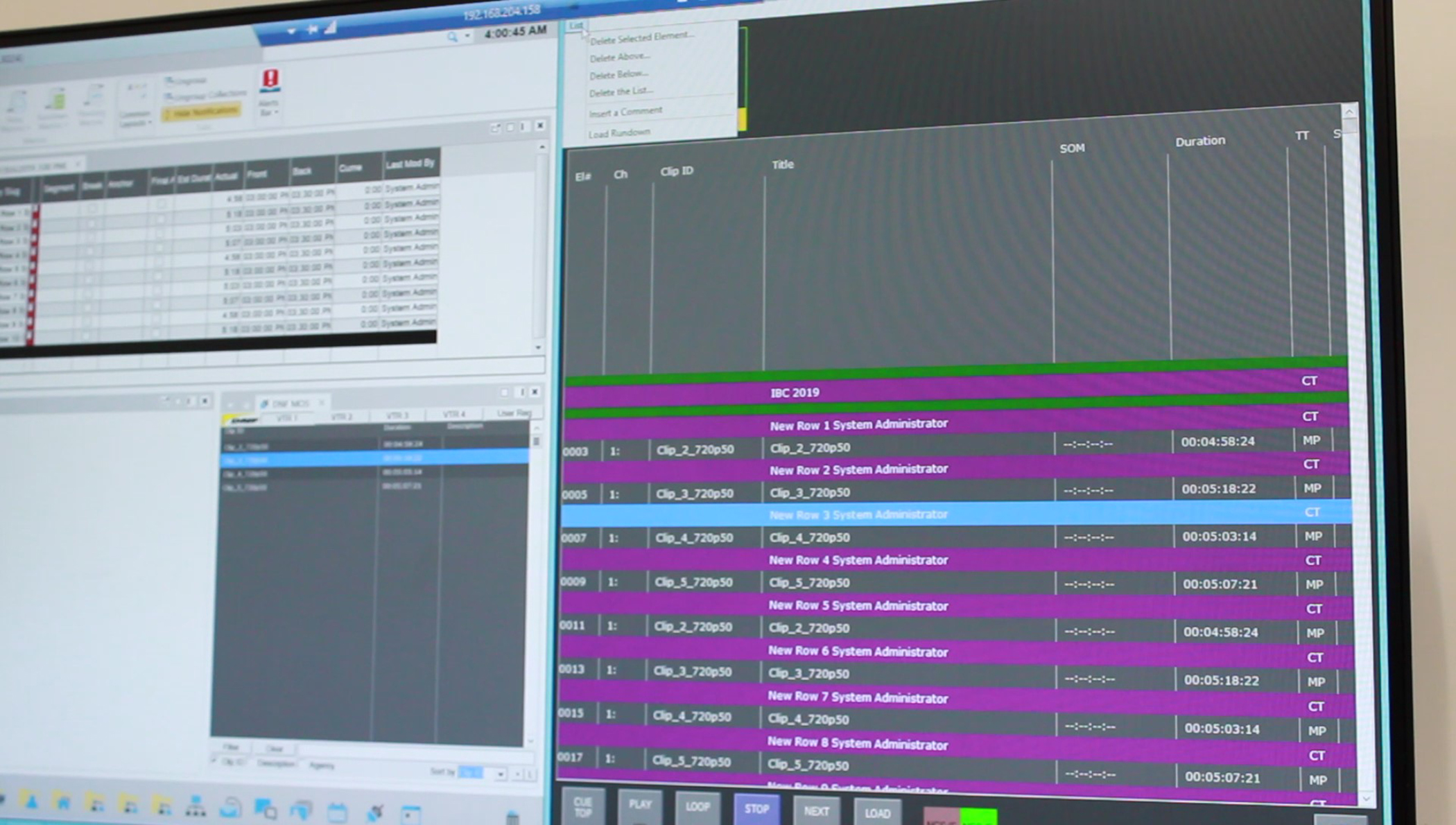The image size is (1456, 825).
Task: Switch to the VTR 2 tab
Action: click(343, 417)
